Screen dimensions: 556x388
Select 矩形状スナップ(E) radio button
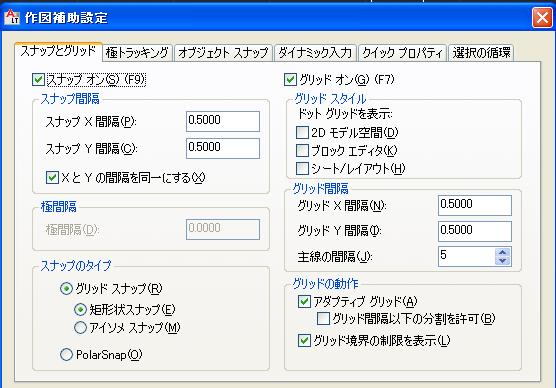point(80,310)
